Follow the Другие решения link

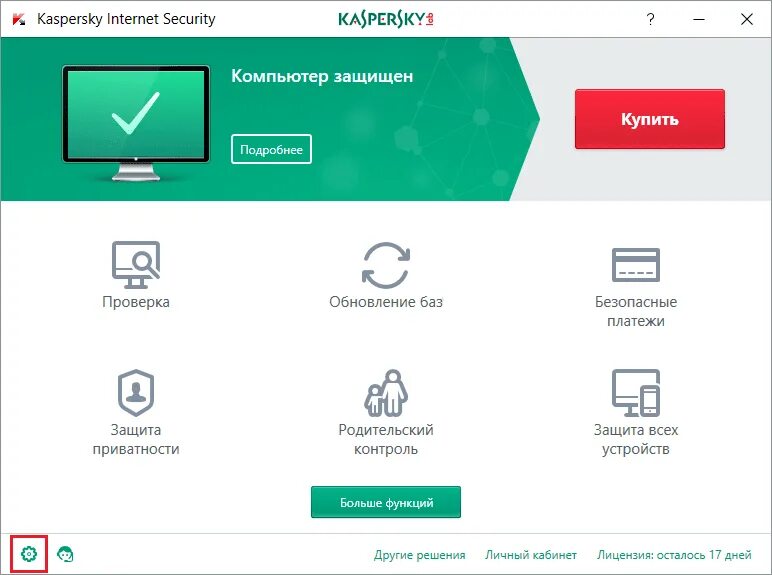click(x=419, y=555)
